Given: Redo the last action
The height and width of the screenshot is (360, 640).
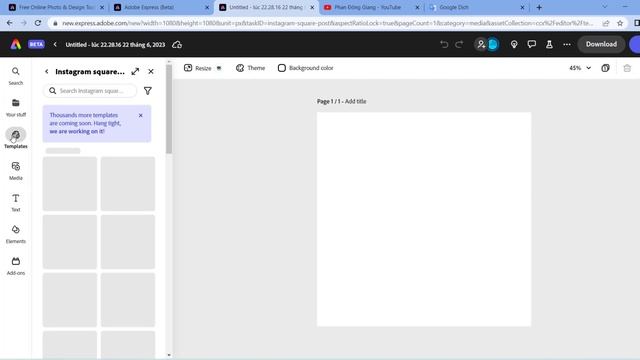Looking at the screenshot, I should point(459,44).
